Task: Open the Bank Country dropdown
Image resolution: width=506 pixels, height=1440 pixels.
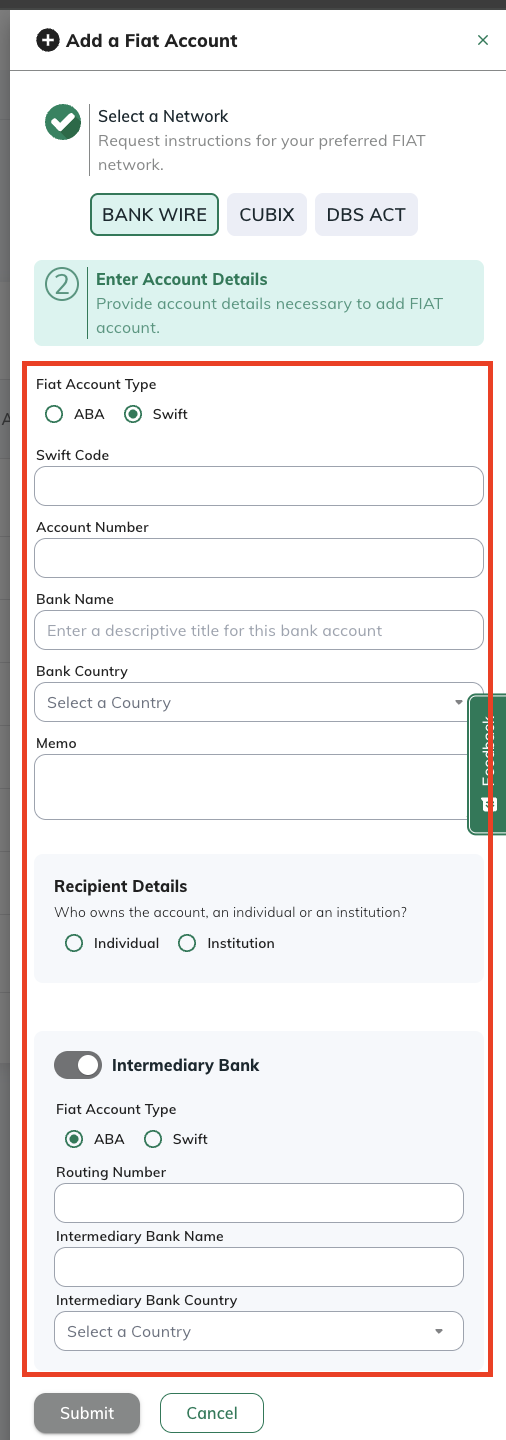Action: [259, 702]
